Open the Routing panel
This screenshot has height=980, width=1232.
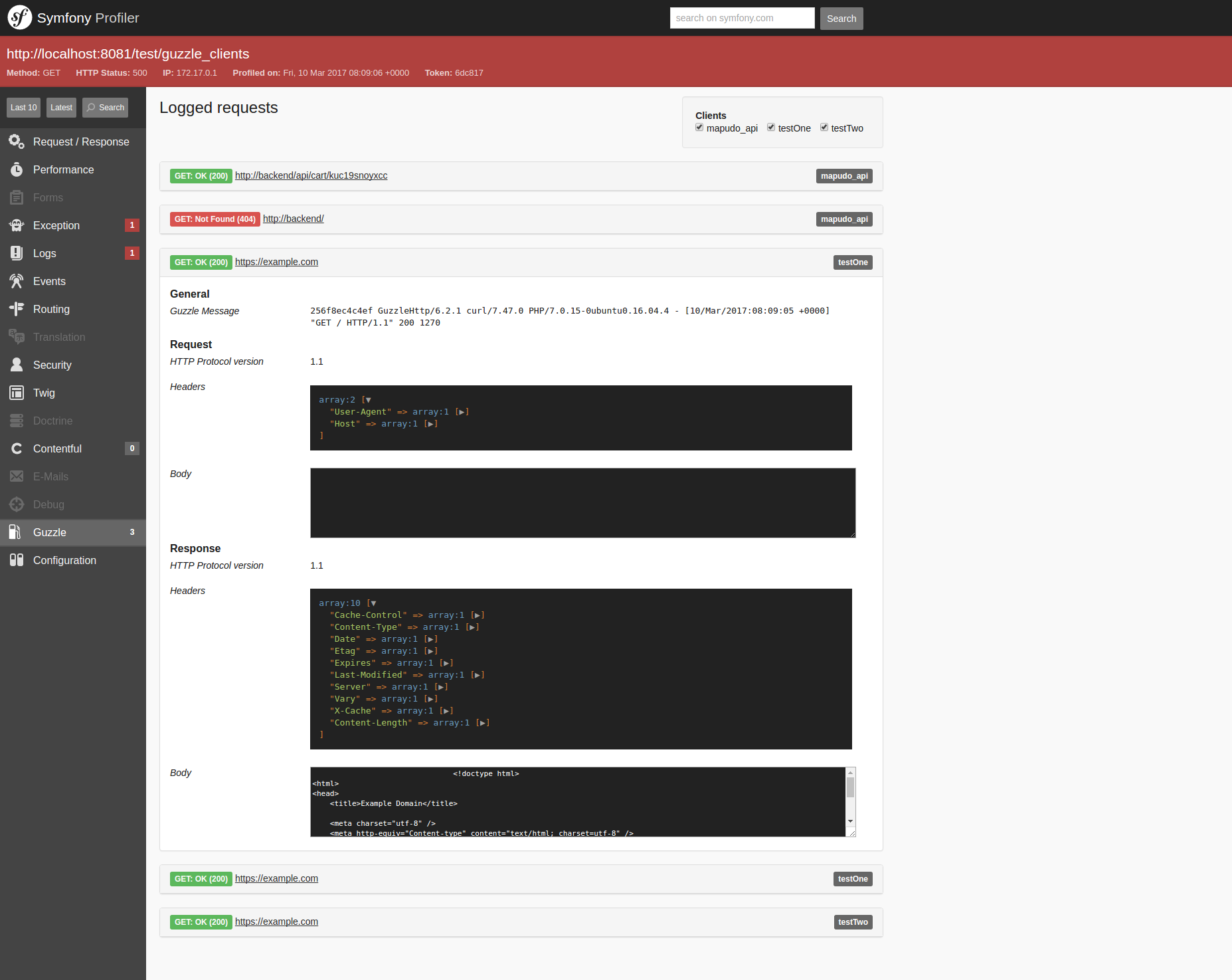point(73,309)
